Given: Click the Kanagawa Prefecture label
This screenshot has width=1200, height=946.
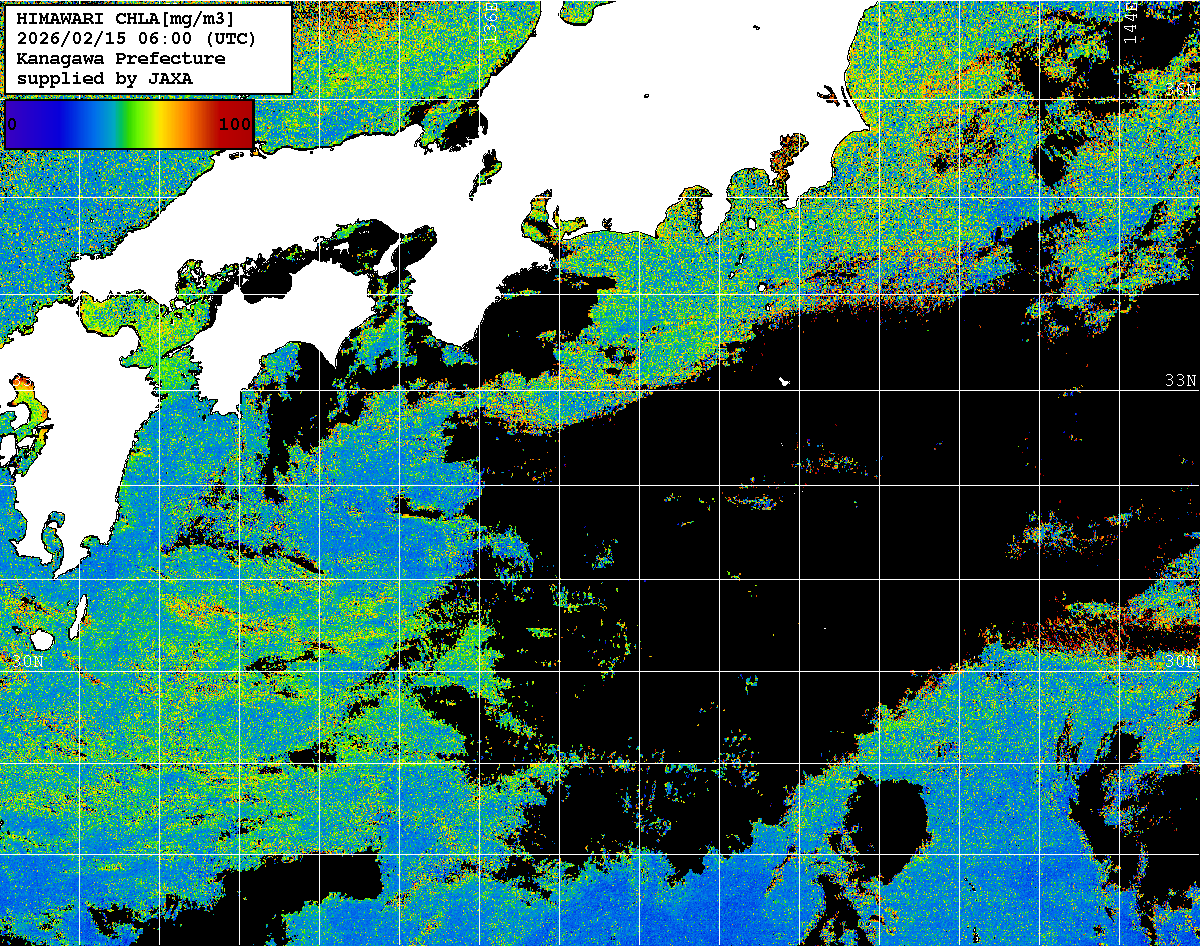Looking at the screenshot, I should point(120,58).
